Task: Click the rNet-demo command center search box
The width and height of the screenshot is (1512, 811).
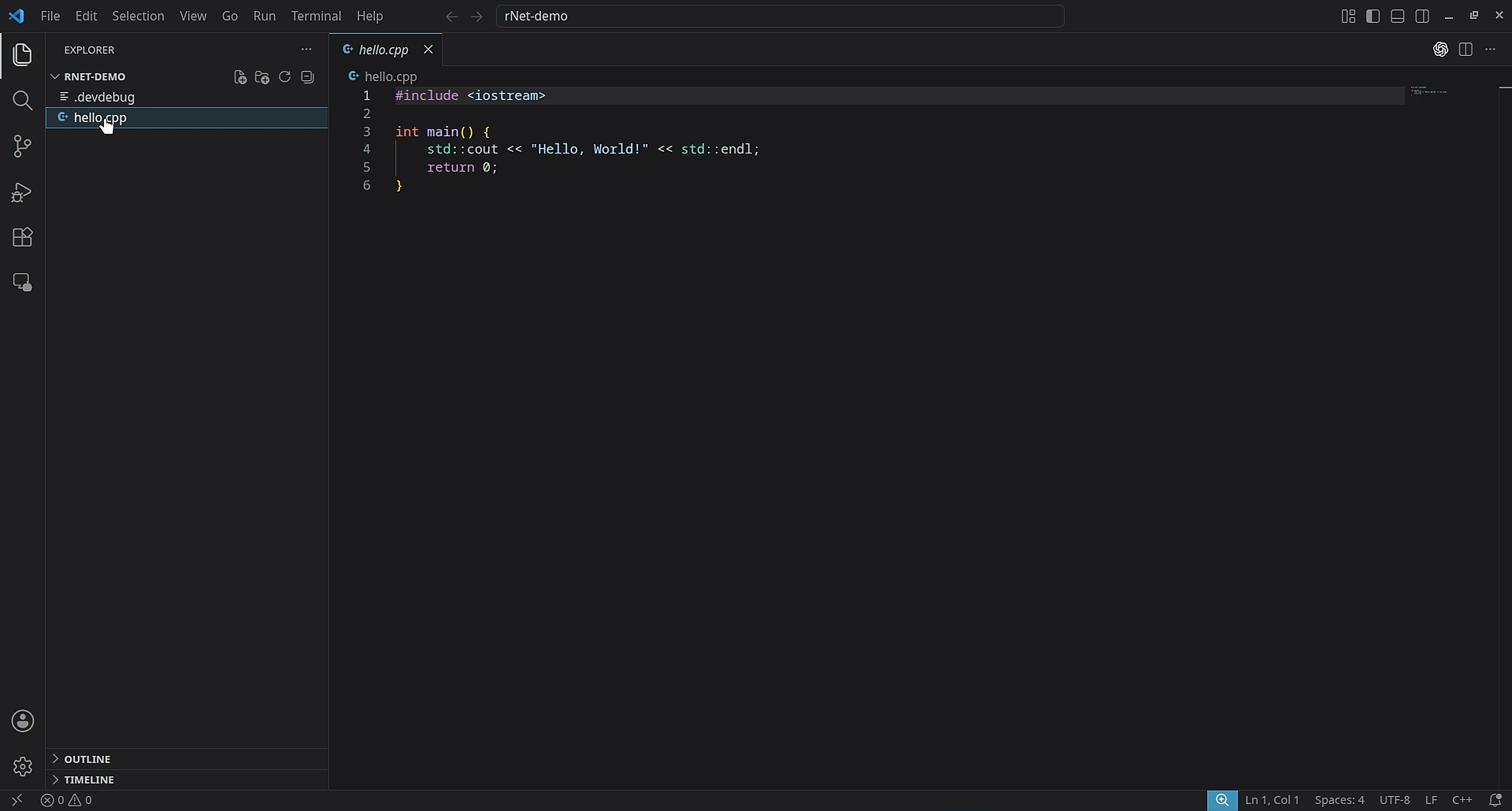Action: pos(780,16)
